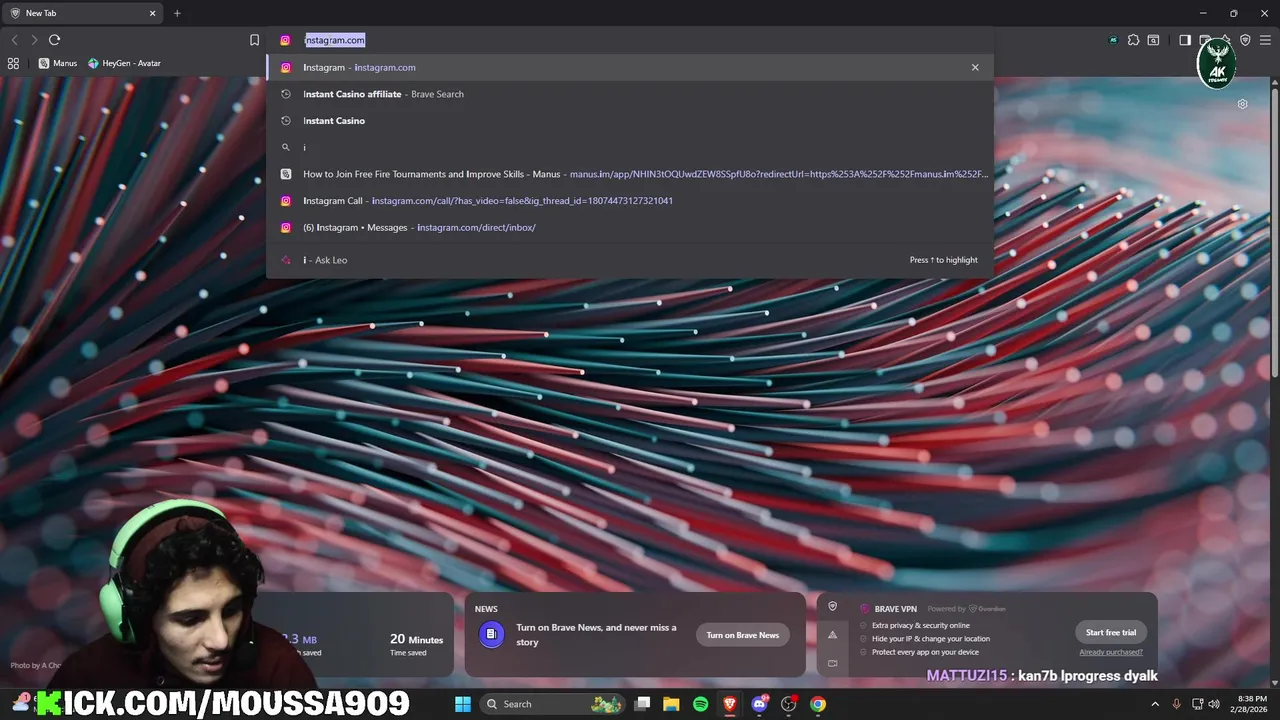Select the shield icon on the VPN card

coord(832,607)
